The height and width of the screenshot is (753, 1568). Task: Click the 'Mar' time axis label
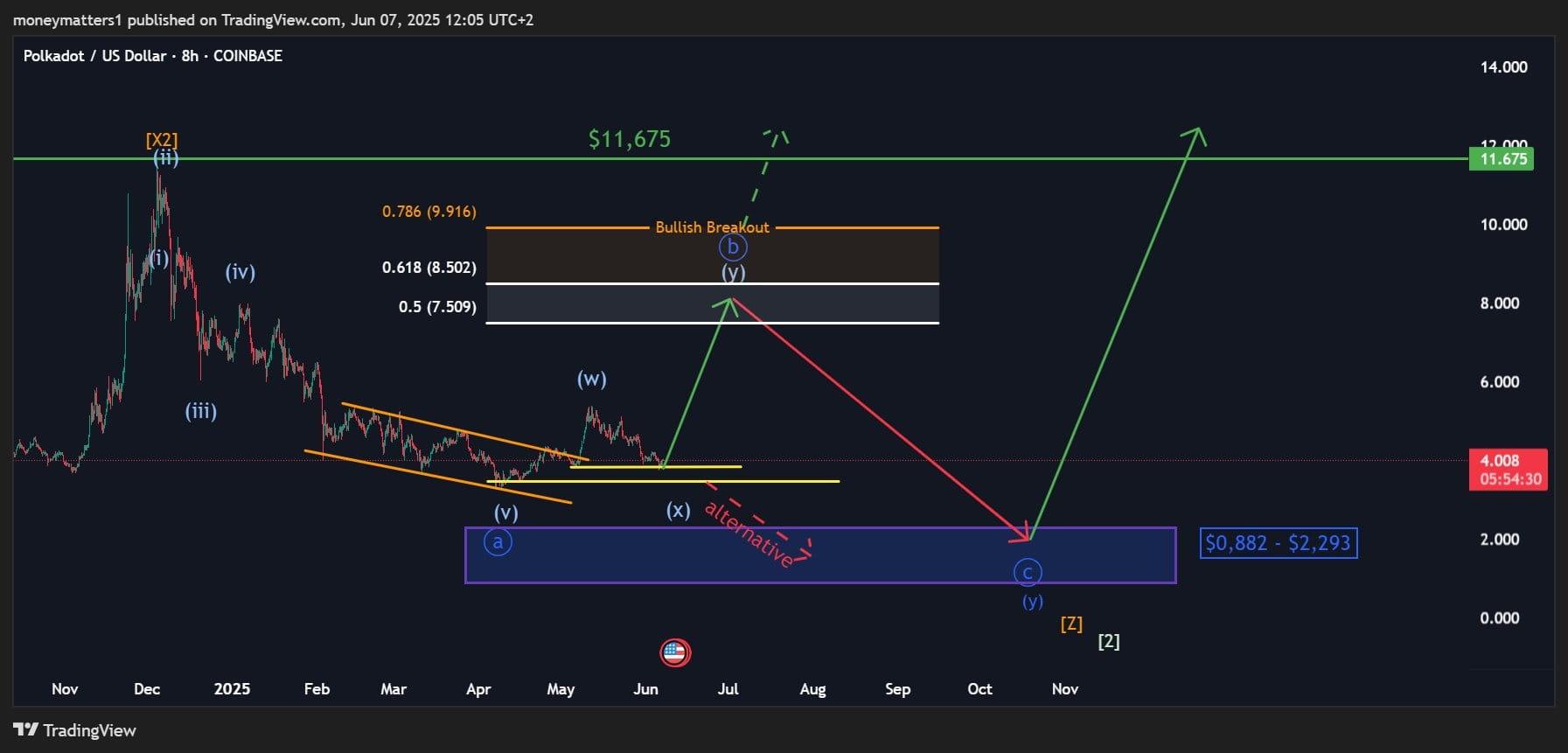[x=394, y=689]
